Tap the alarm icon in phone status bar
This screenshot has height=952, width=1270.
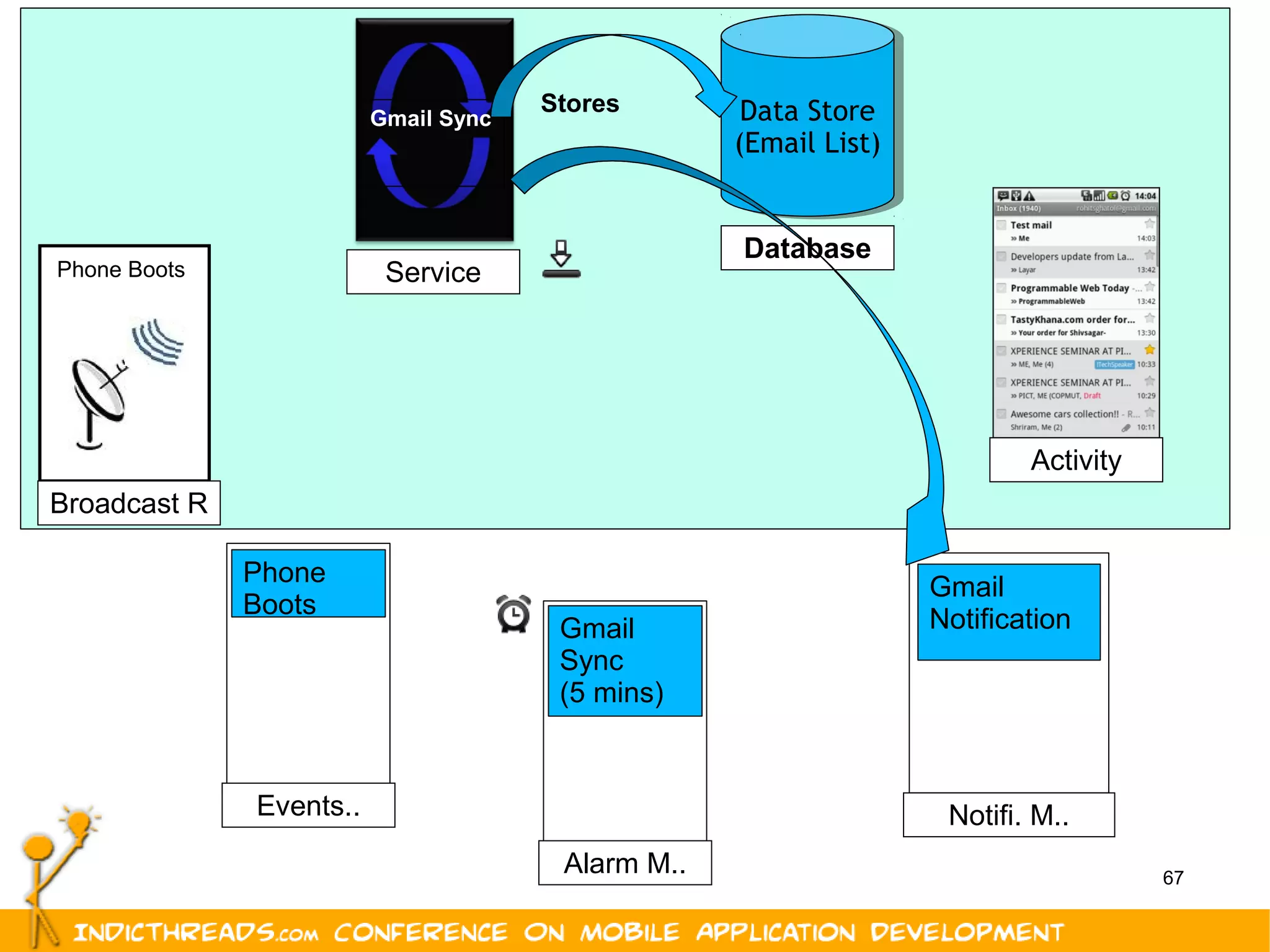pyautogui.click(x=1126, y=196)
